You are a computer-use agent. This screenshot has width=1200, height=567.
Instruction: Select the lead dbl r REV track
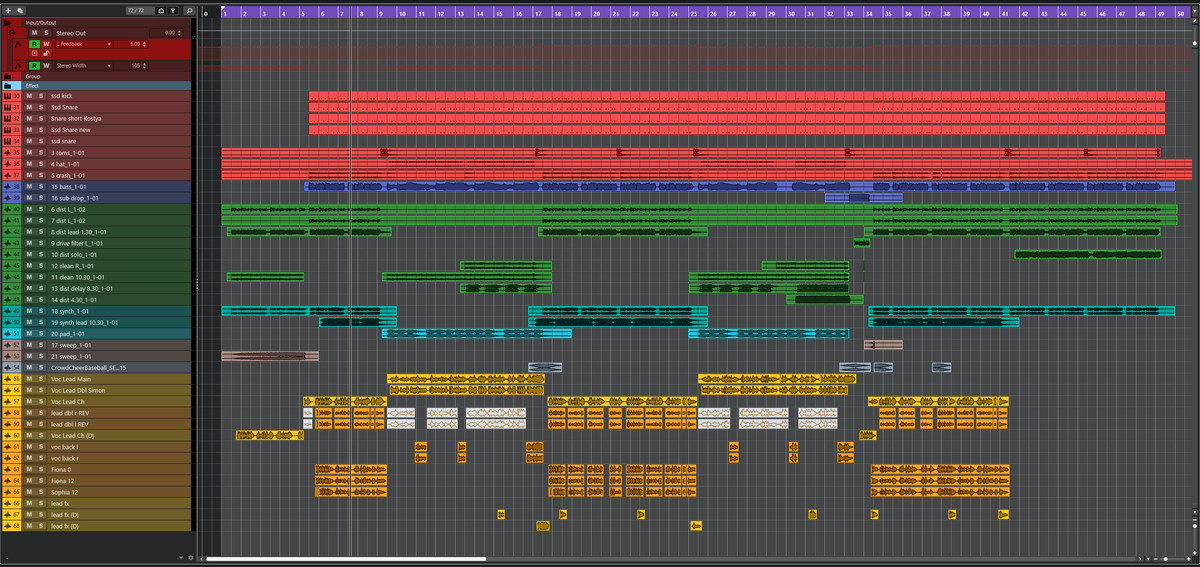pyautogui.click(x=98, y=413)
